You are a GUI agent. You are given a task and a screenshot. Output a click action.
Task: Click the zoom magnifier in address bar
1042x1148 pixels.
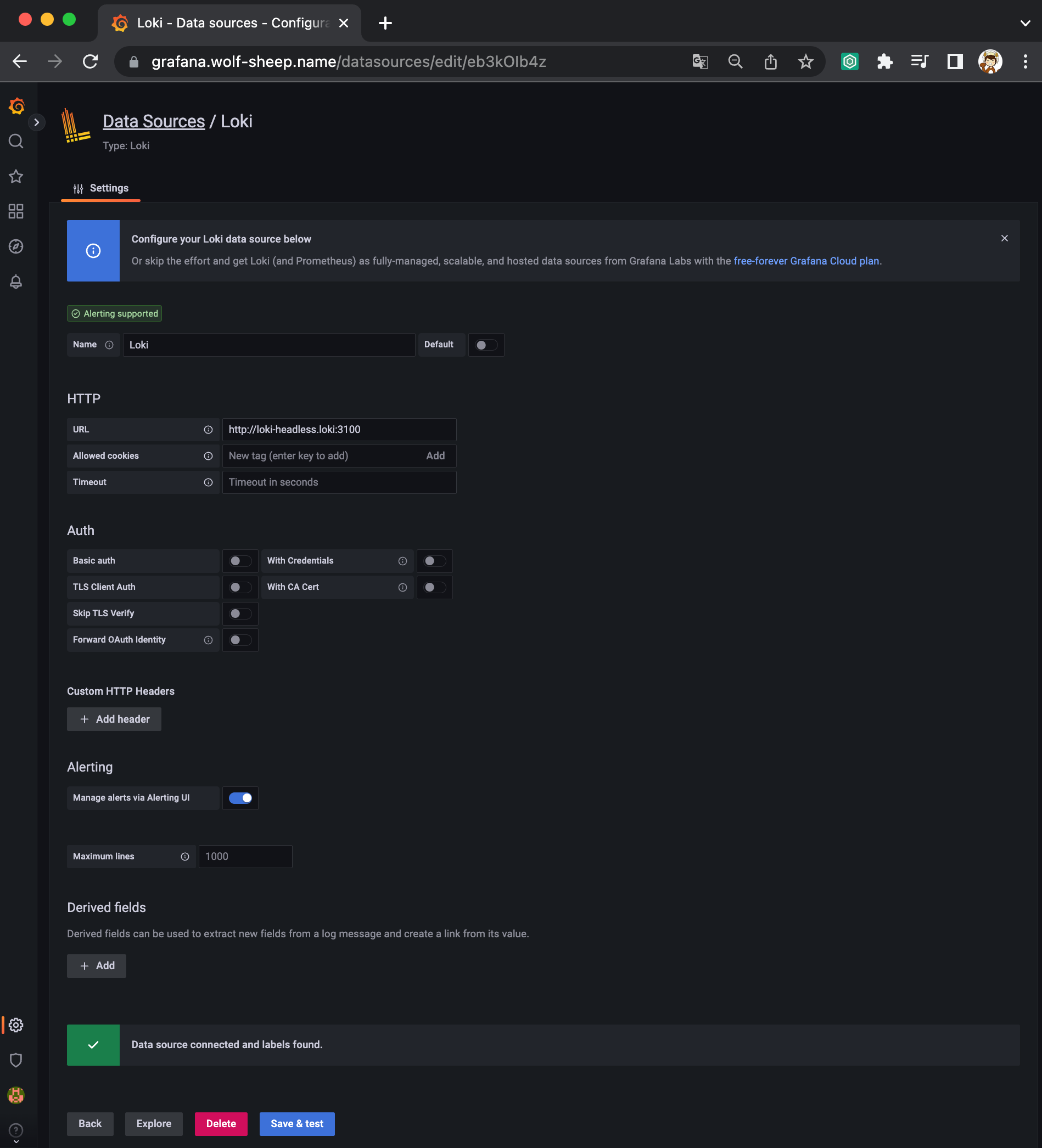point(736,61)
